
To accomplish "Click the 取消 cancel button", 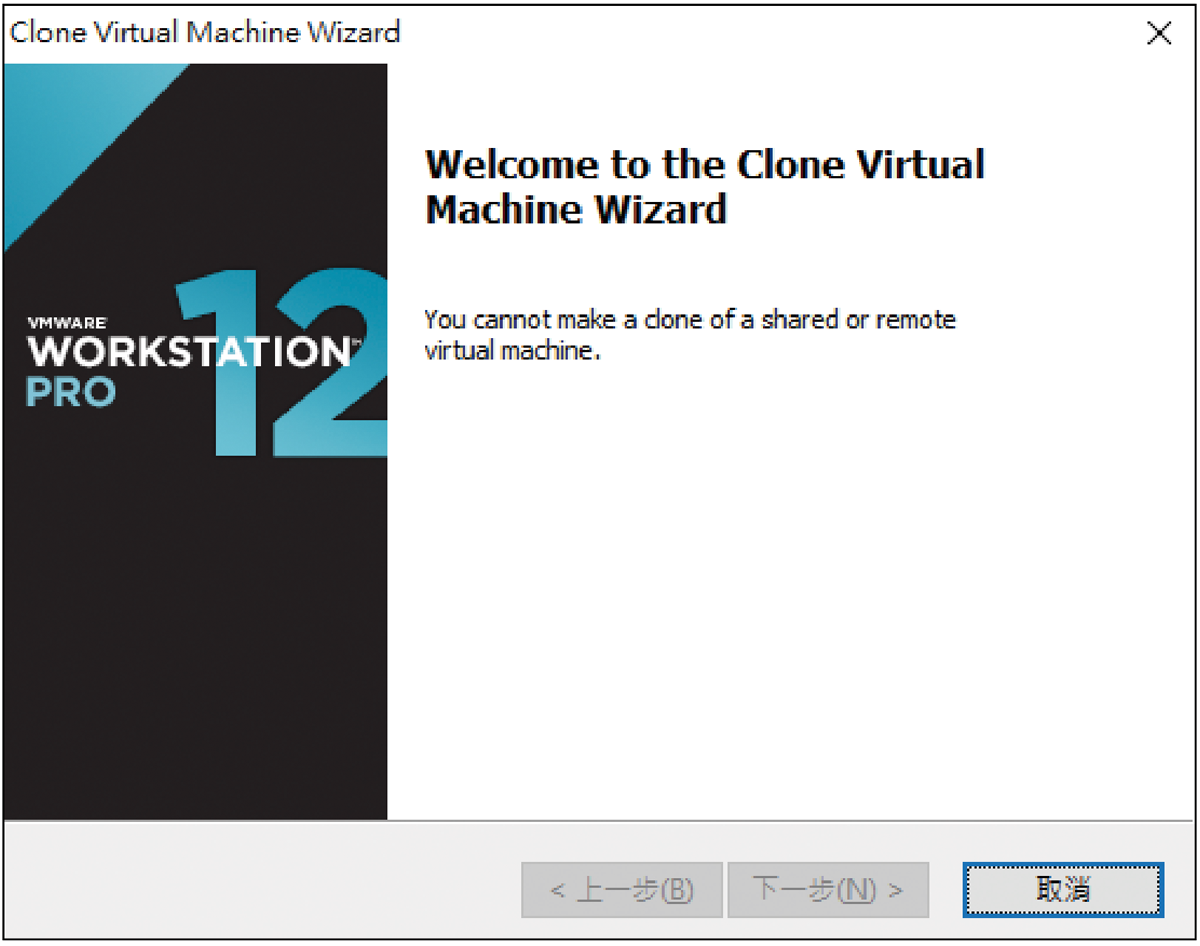I will [x=1063, y=889].
